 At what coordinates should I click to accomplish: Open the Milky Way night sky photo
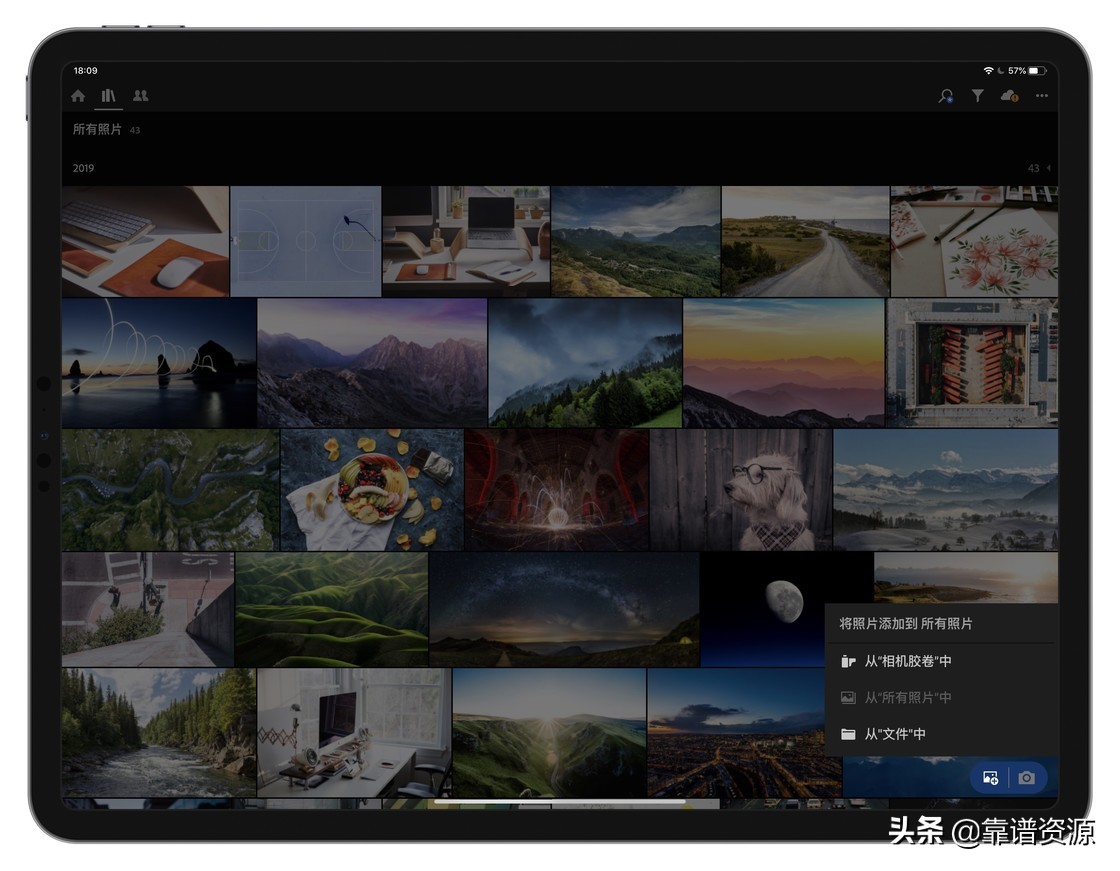pyautogui.click(x=564, y=609)
